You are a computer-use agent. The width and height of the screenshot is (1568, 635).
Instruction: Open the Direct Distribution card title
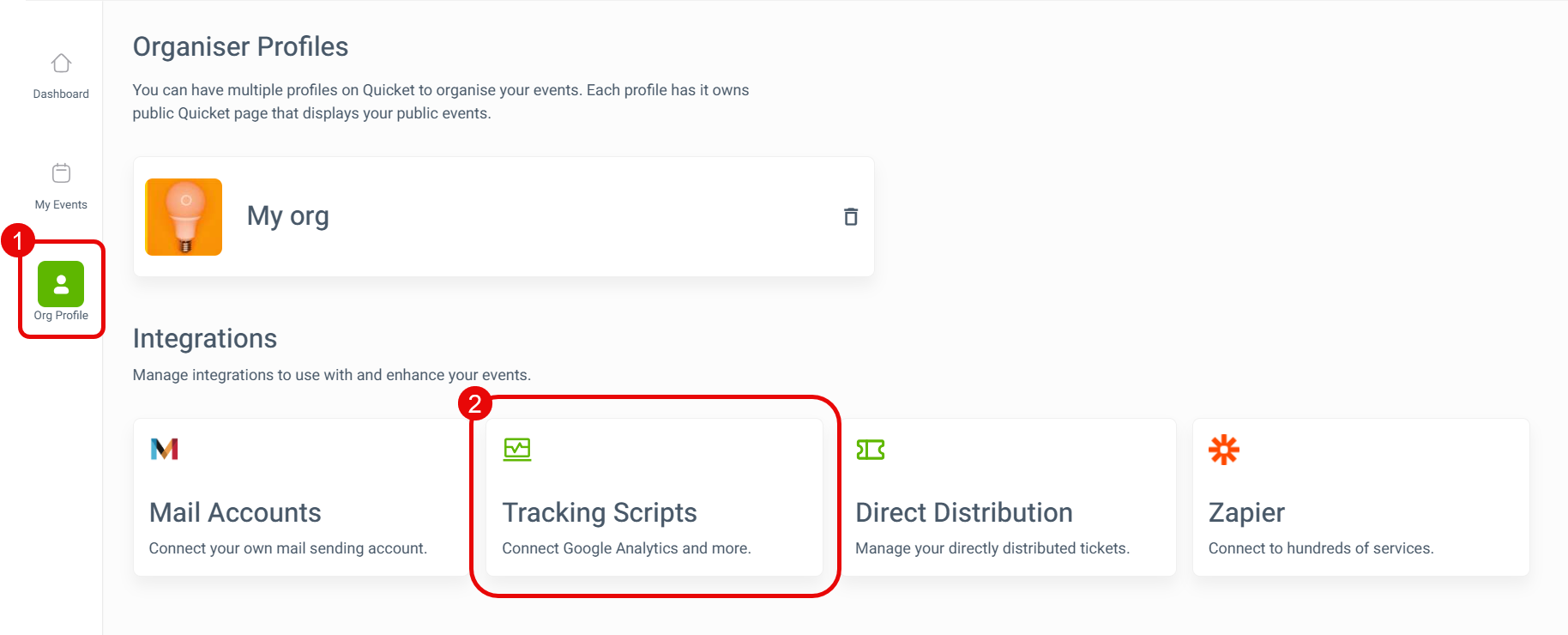coord(964,512)
